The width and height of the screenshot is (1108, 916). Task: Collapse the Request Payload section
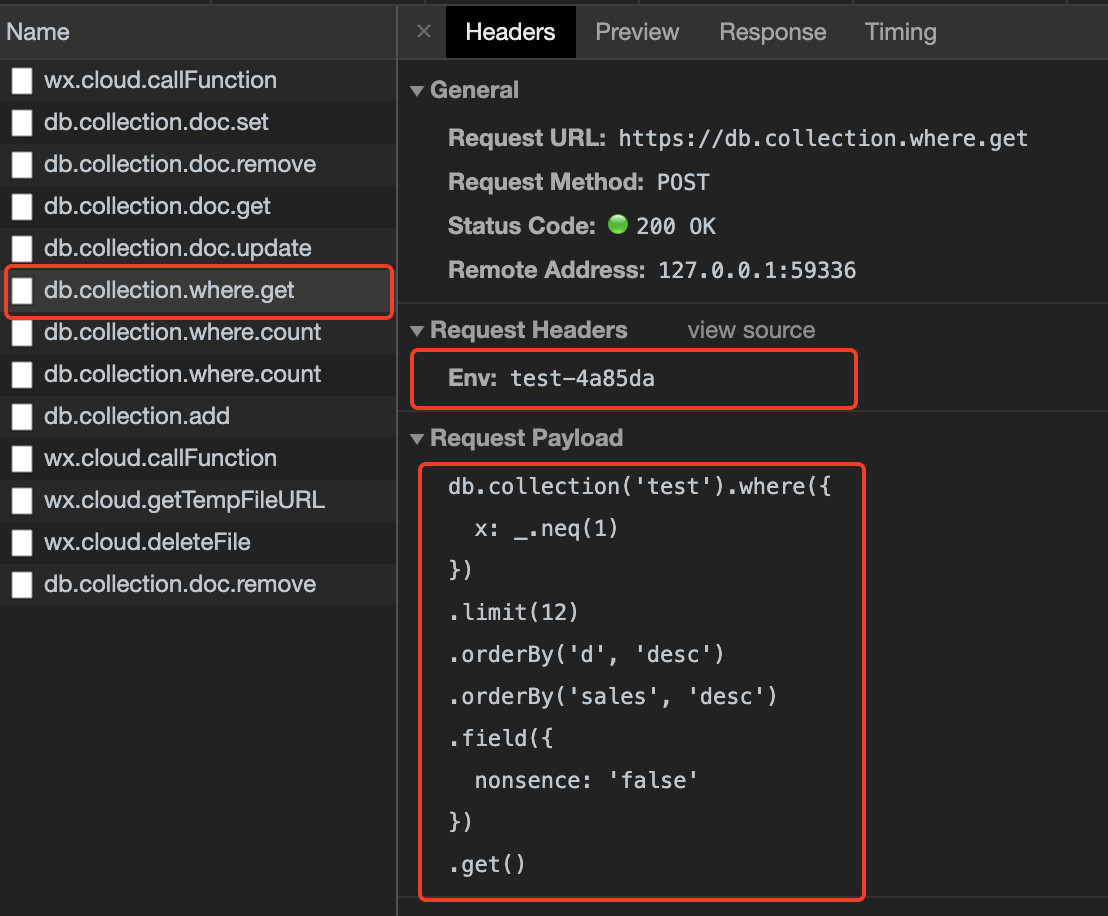417,439
